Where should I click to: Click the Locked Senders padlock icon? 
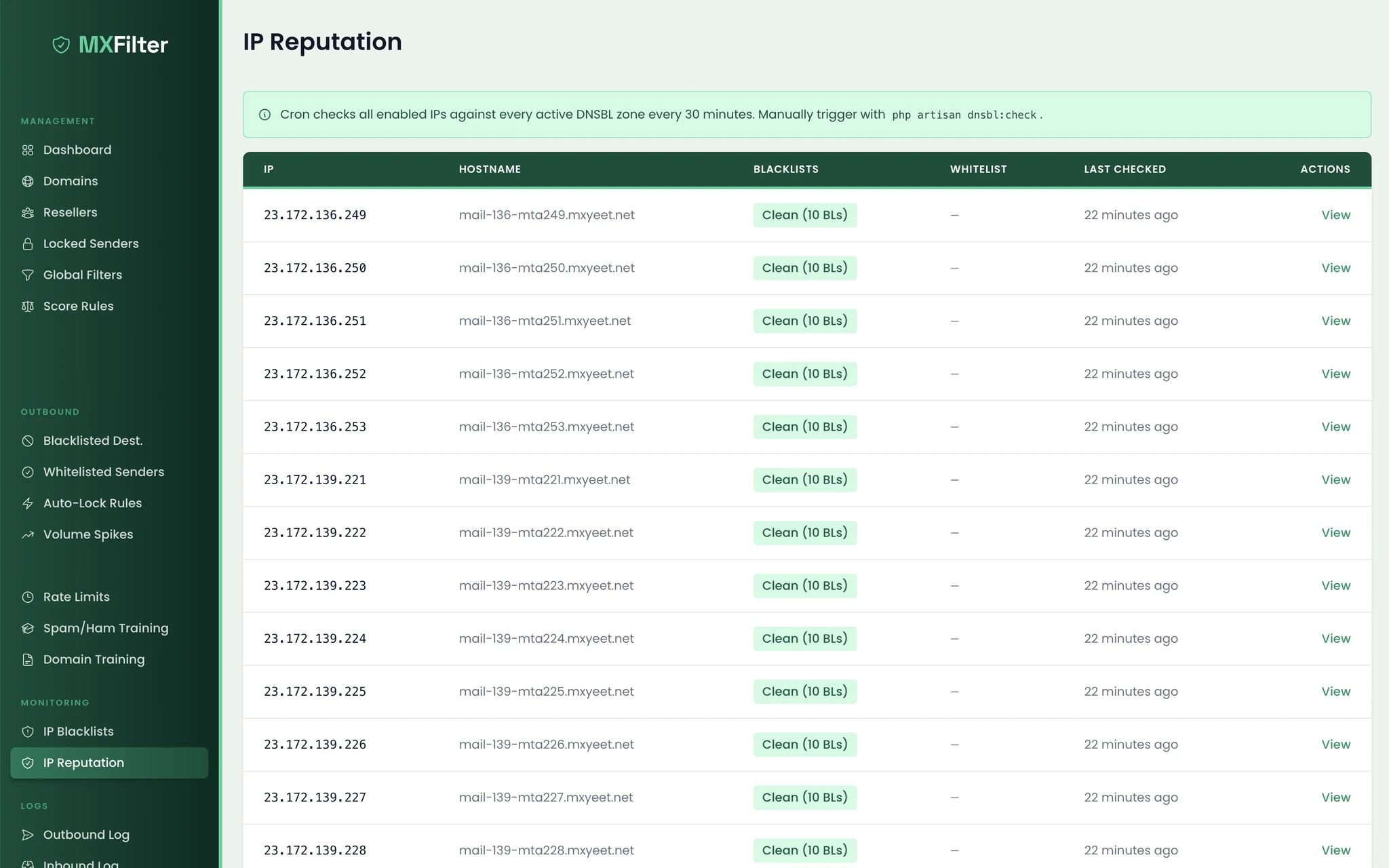[28, 243]
